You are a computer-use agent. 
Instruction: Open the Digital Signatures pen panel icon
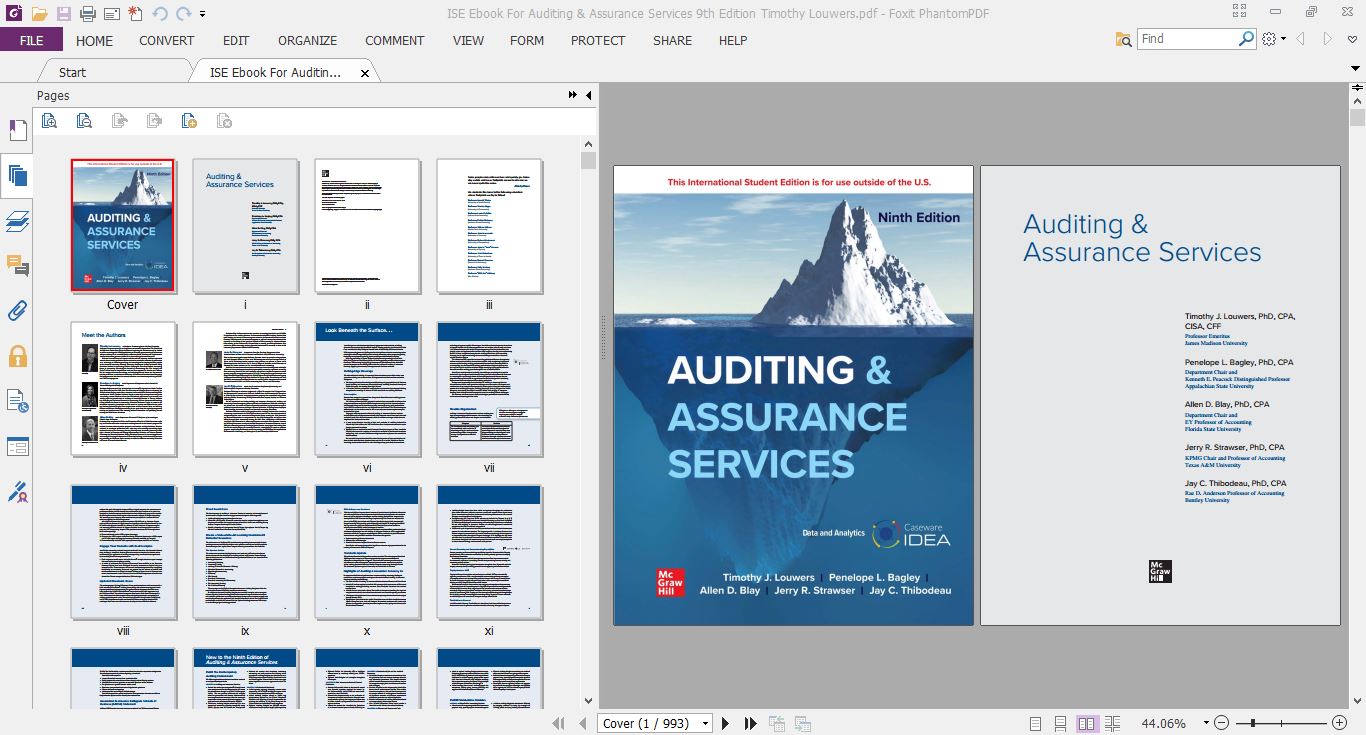[17, 492]
